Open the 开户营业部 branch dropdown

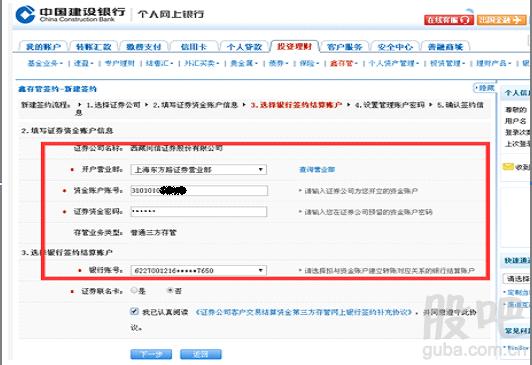point(198,170)
